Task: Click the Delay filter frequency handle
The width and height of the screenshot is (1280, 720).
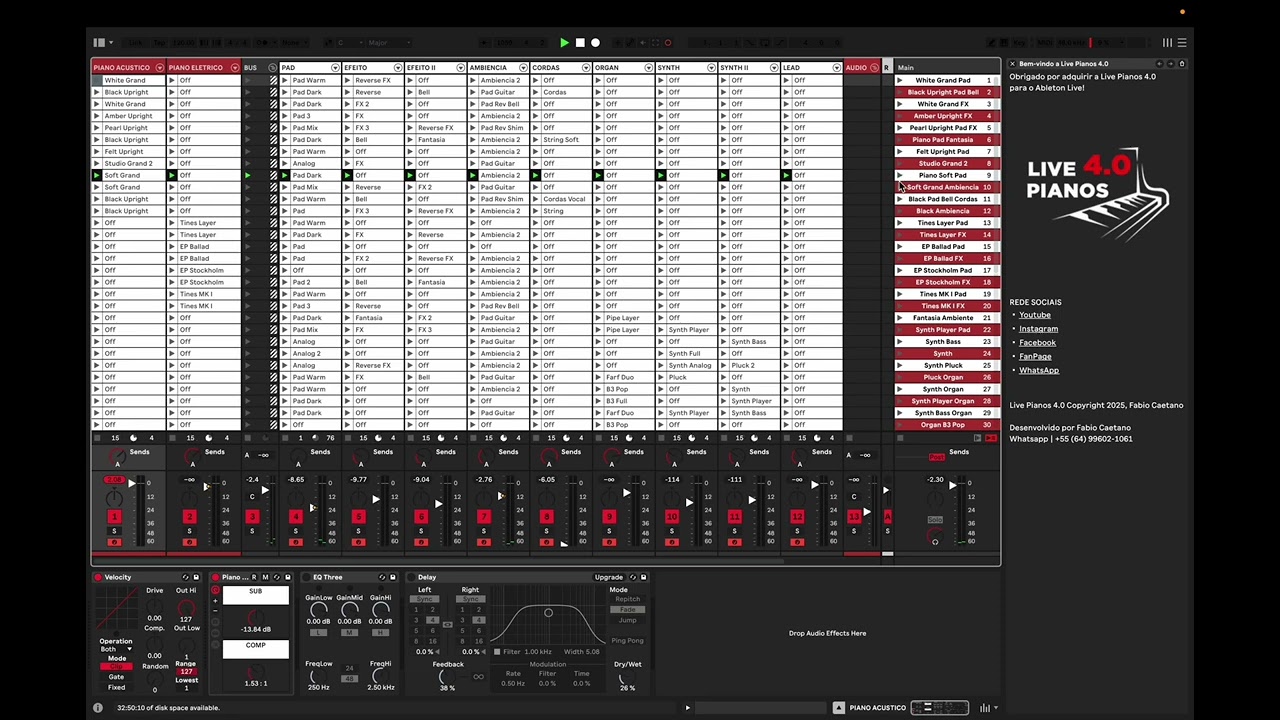Action: 548,613
